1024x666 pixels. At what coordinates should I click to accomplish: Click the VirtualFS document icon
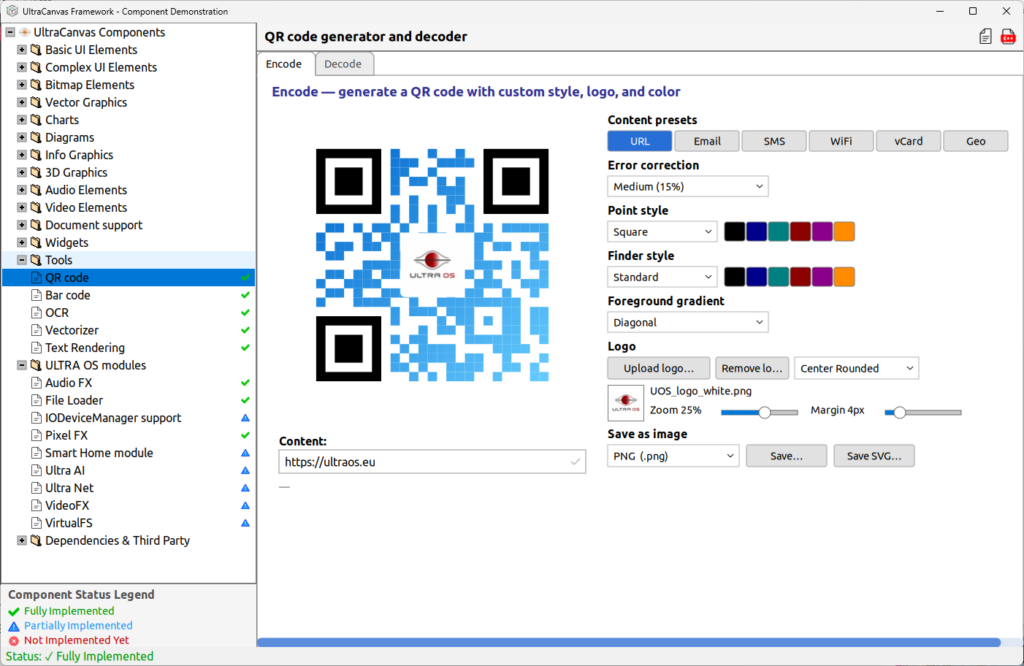tap(37, 523)
